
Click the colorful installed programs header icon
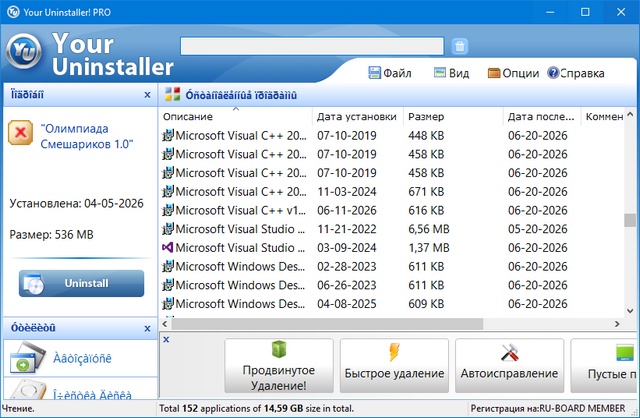click(172, 94)
